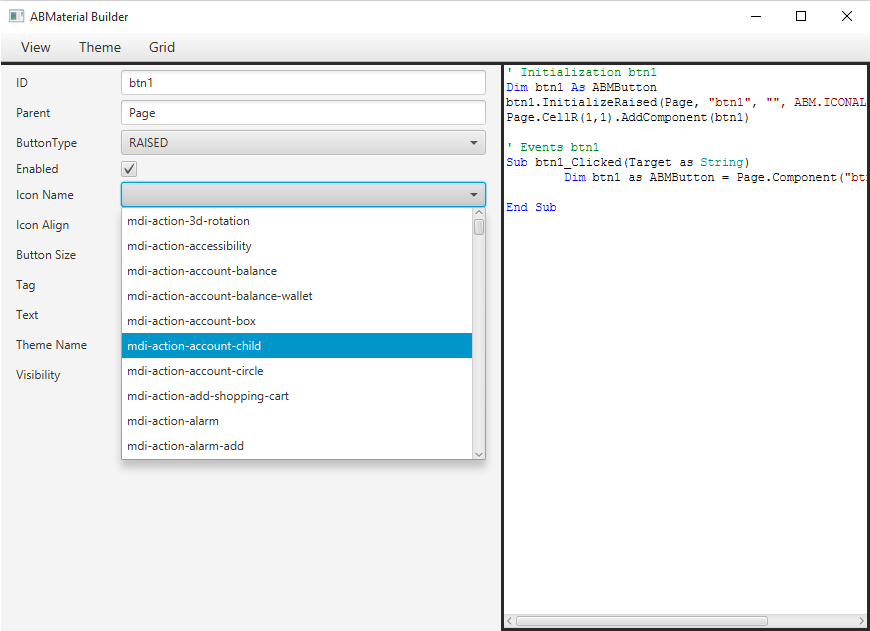Open the View menu
The height and width of the screenshot is (631, 870).
pyautogui.click(x=35, y=47)
